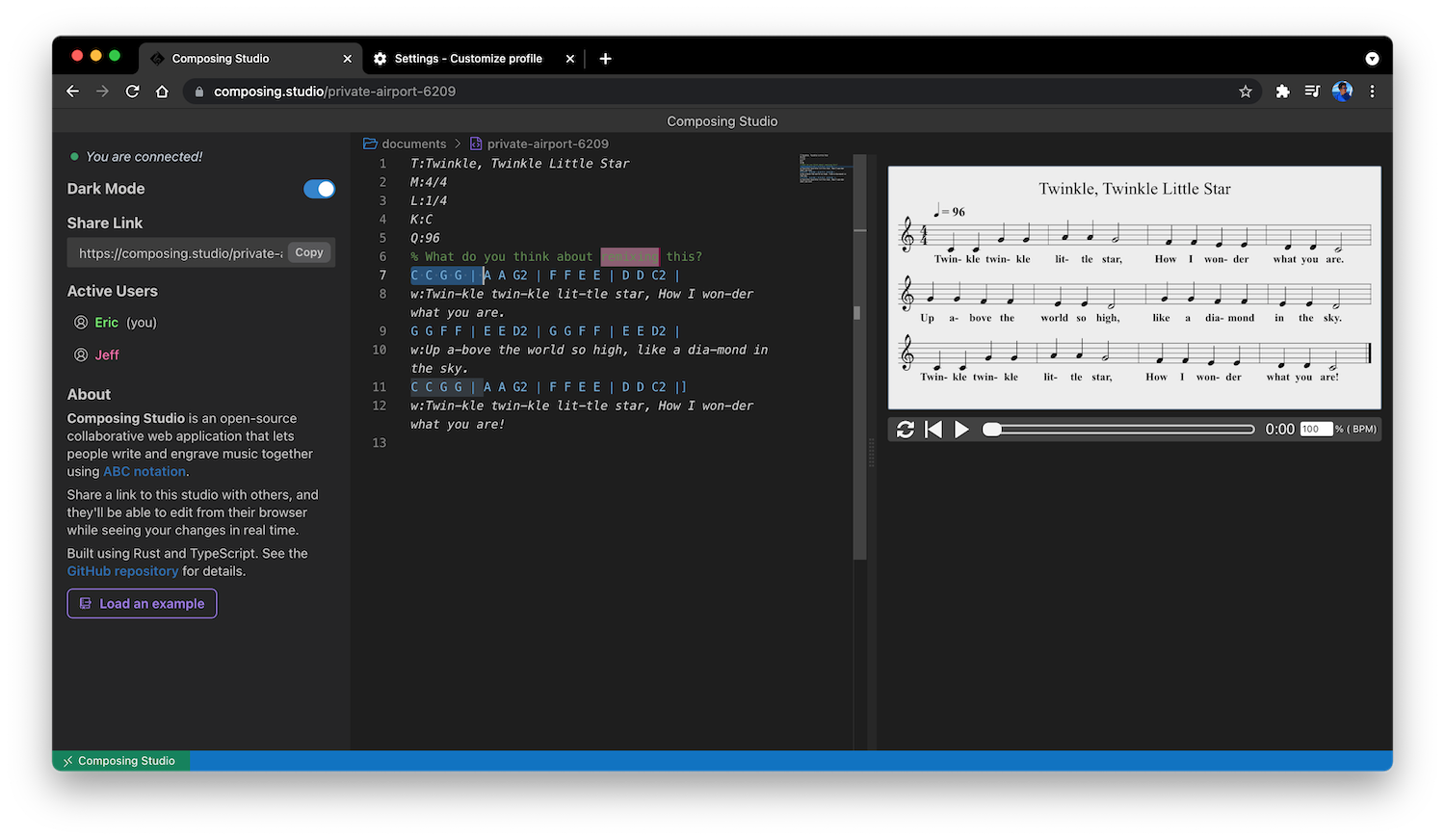1445x840 pixels.
Task: Play the Twinkle Twinkle tune
Action: 961,430
